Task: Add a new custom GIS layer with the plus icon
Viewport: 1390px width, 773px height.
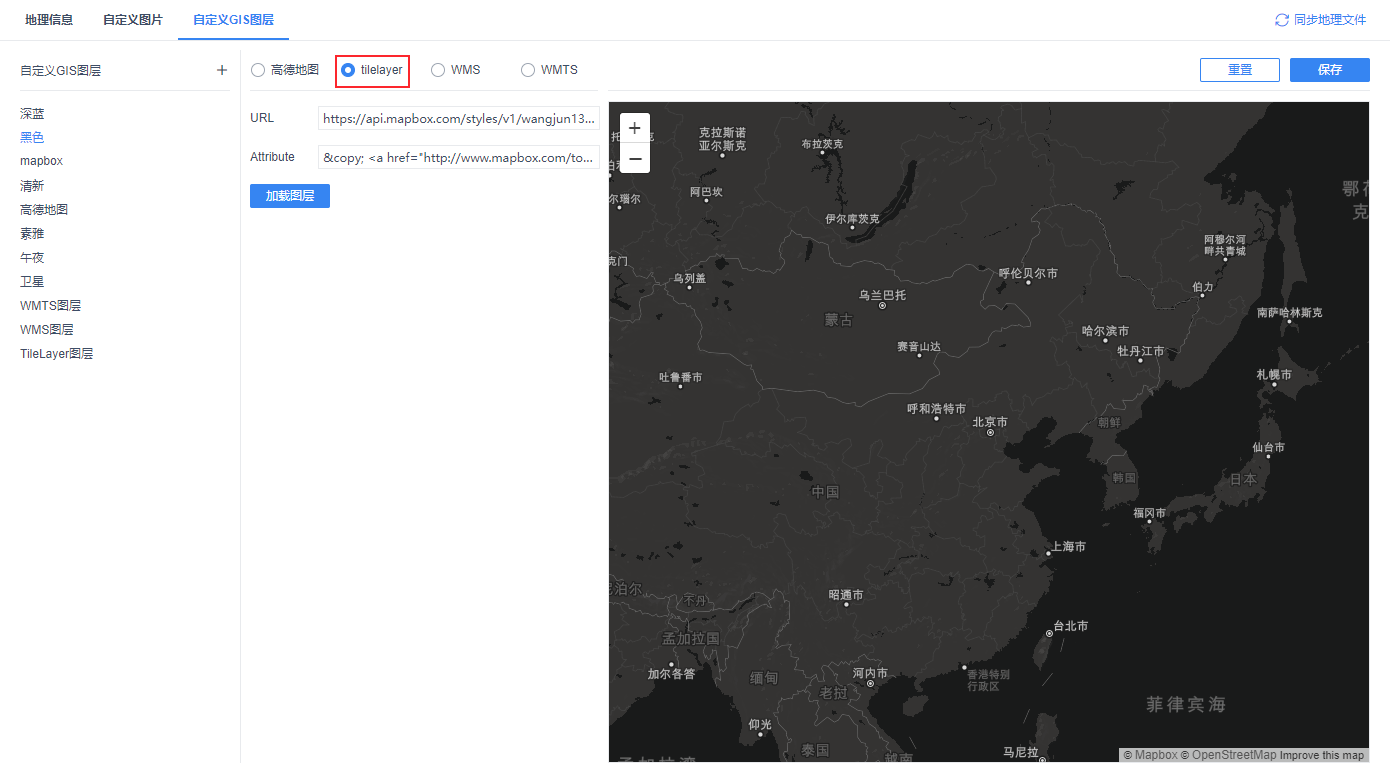Action: [x=222, y=70]
